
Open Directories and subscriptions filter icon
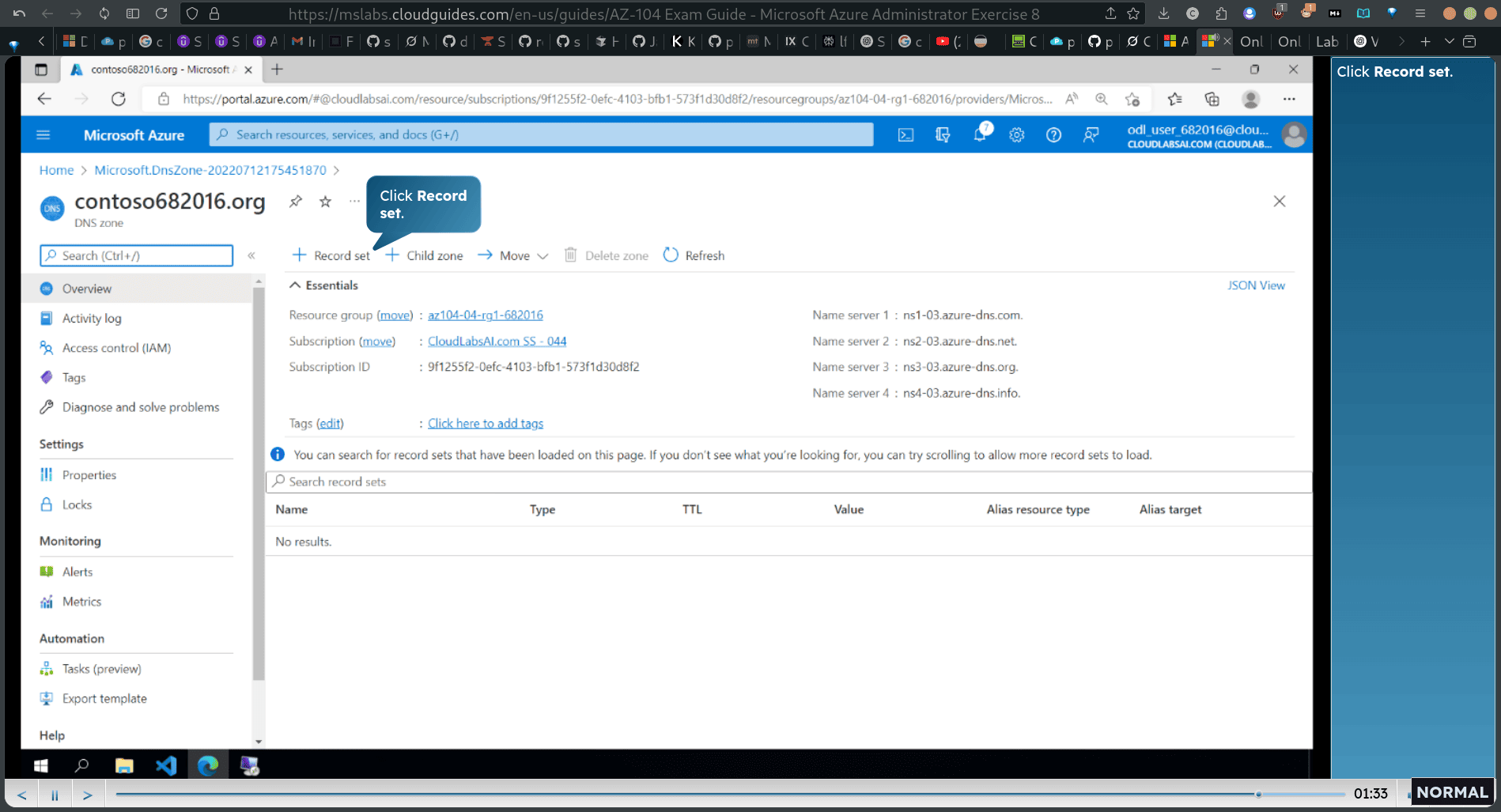[x=943, y=135]
